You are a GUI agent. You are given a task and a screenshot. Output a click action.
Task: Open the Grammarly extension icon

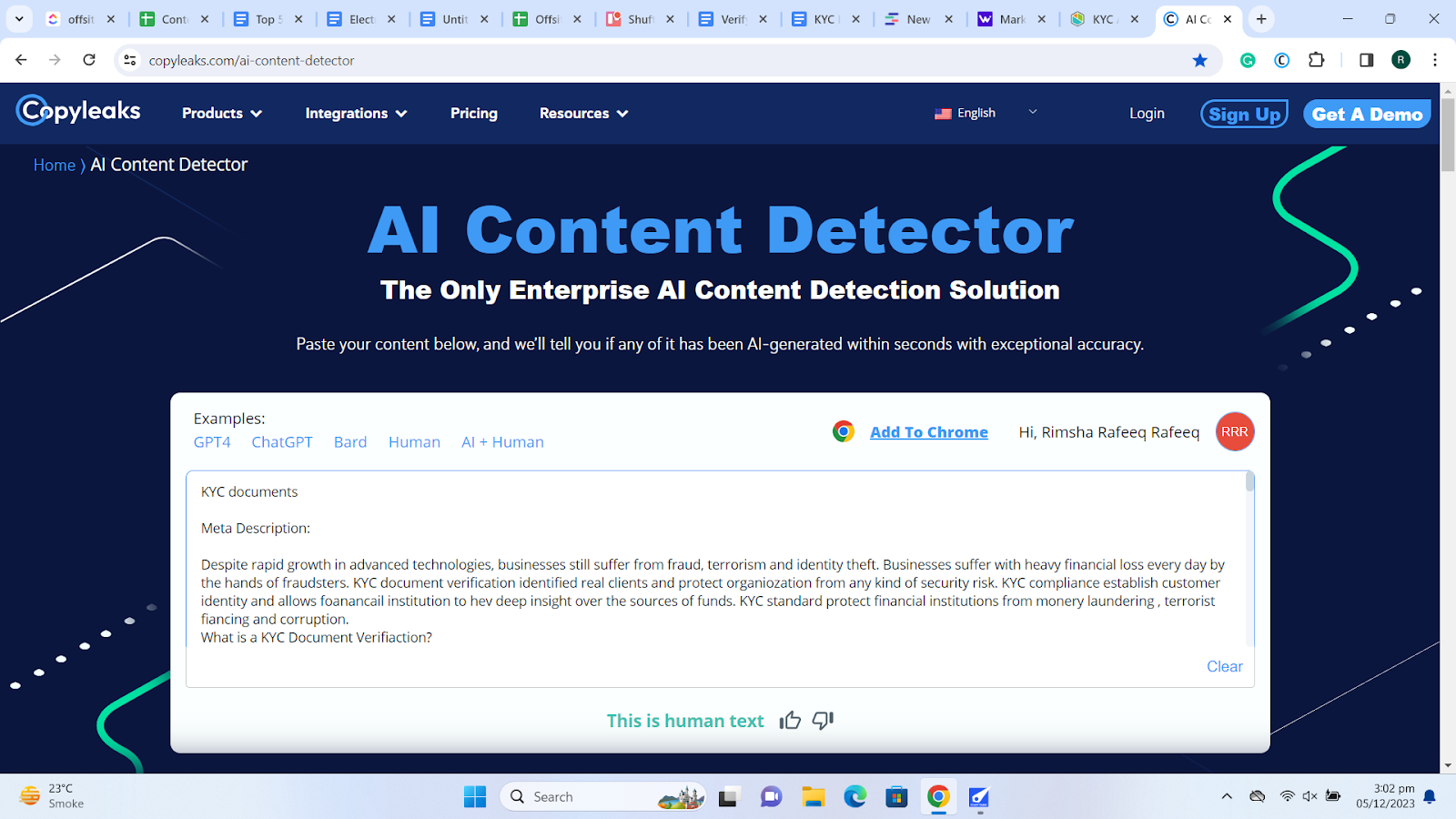pyautogui.click(x=1248, y=60)
